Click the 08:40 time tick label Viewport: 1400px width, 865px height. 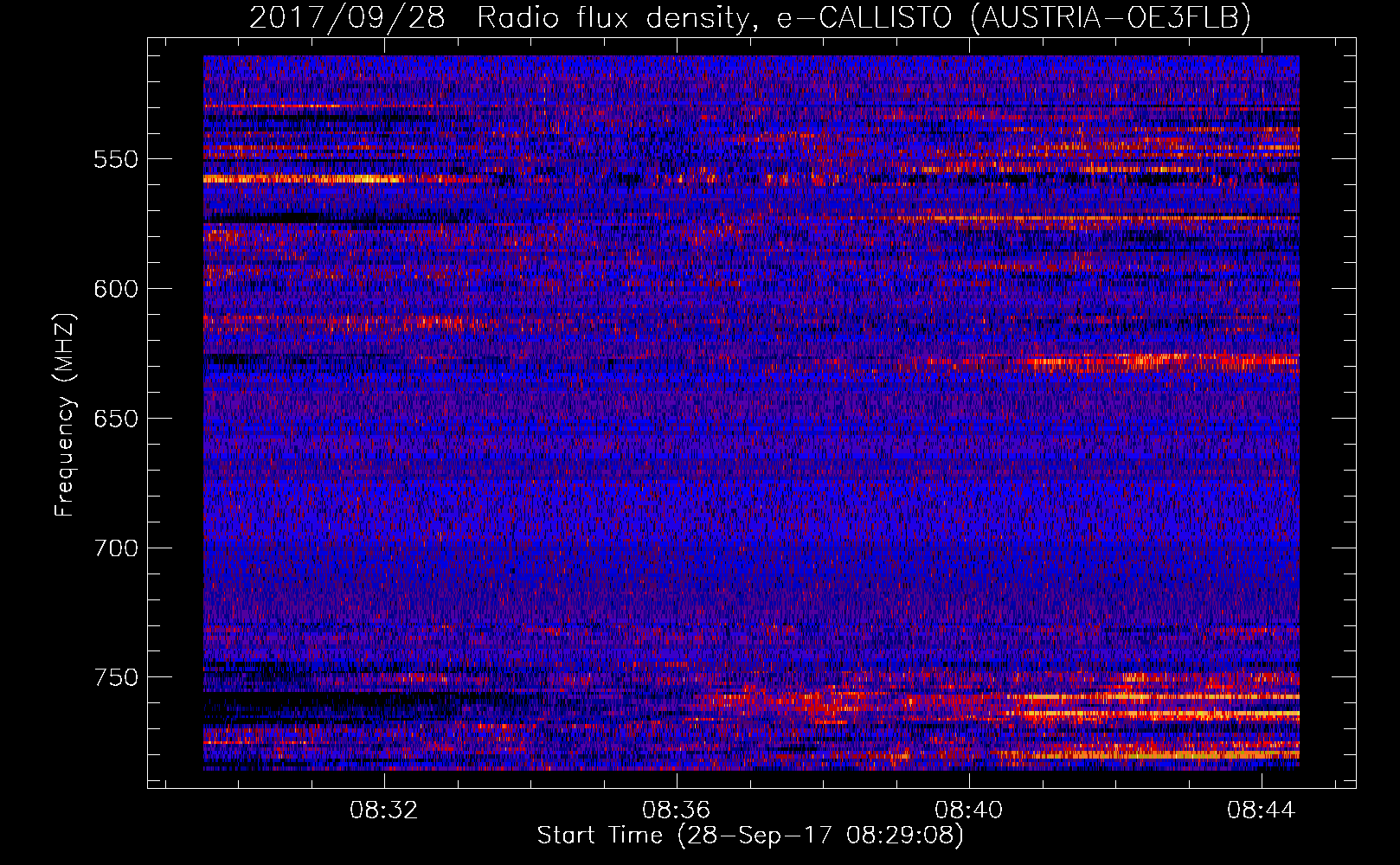968,811
